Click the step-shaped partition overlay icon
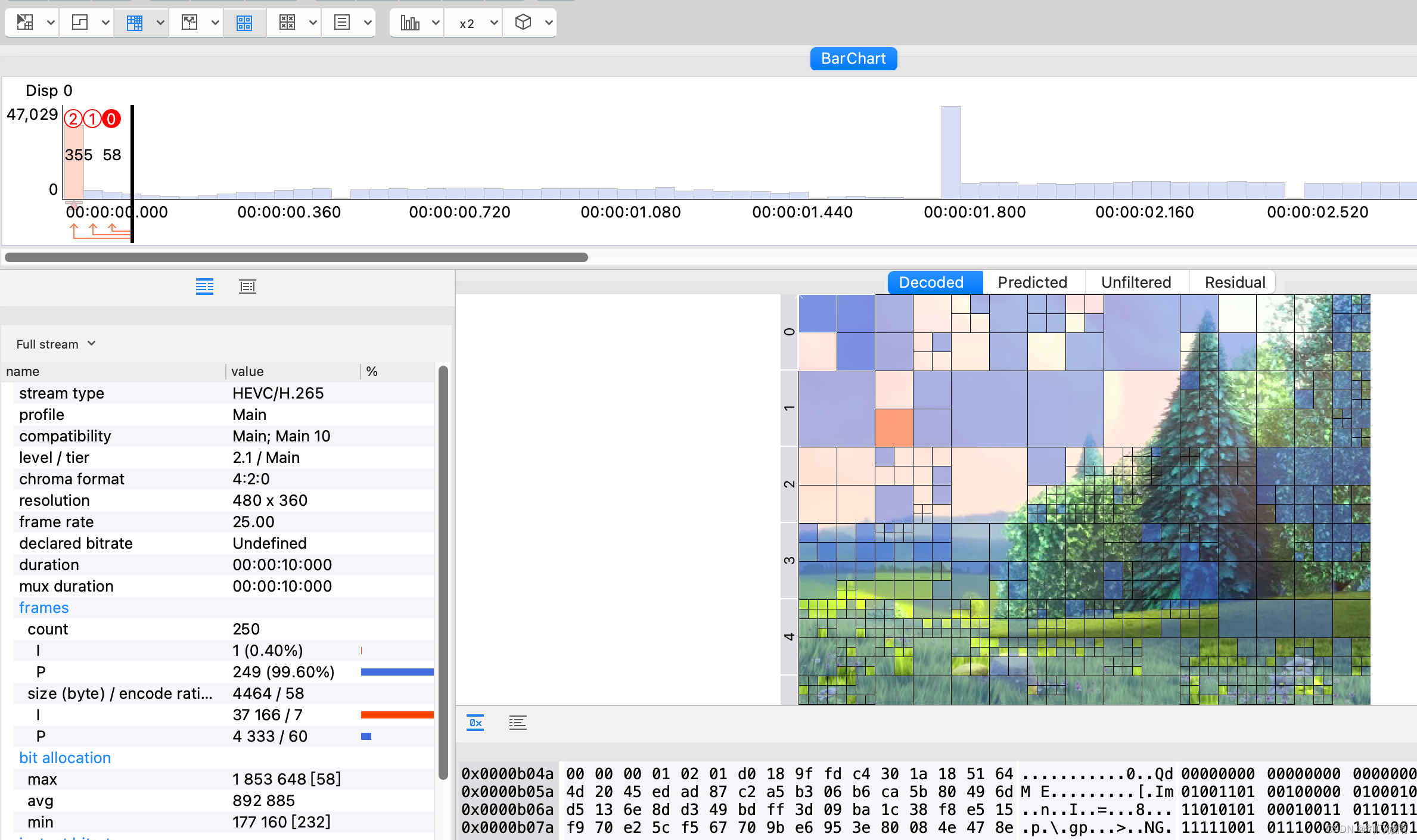1417x840 pixels. click(80, 23)
